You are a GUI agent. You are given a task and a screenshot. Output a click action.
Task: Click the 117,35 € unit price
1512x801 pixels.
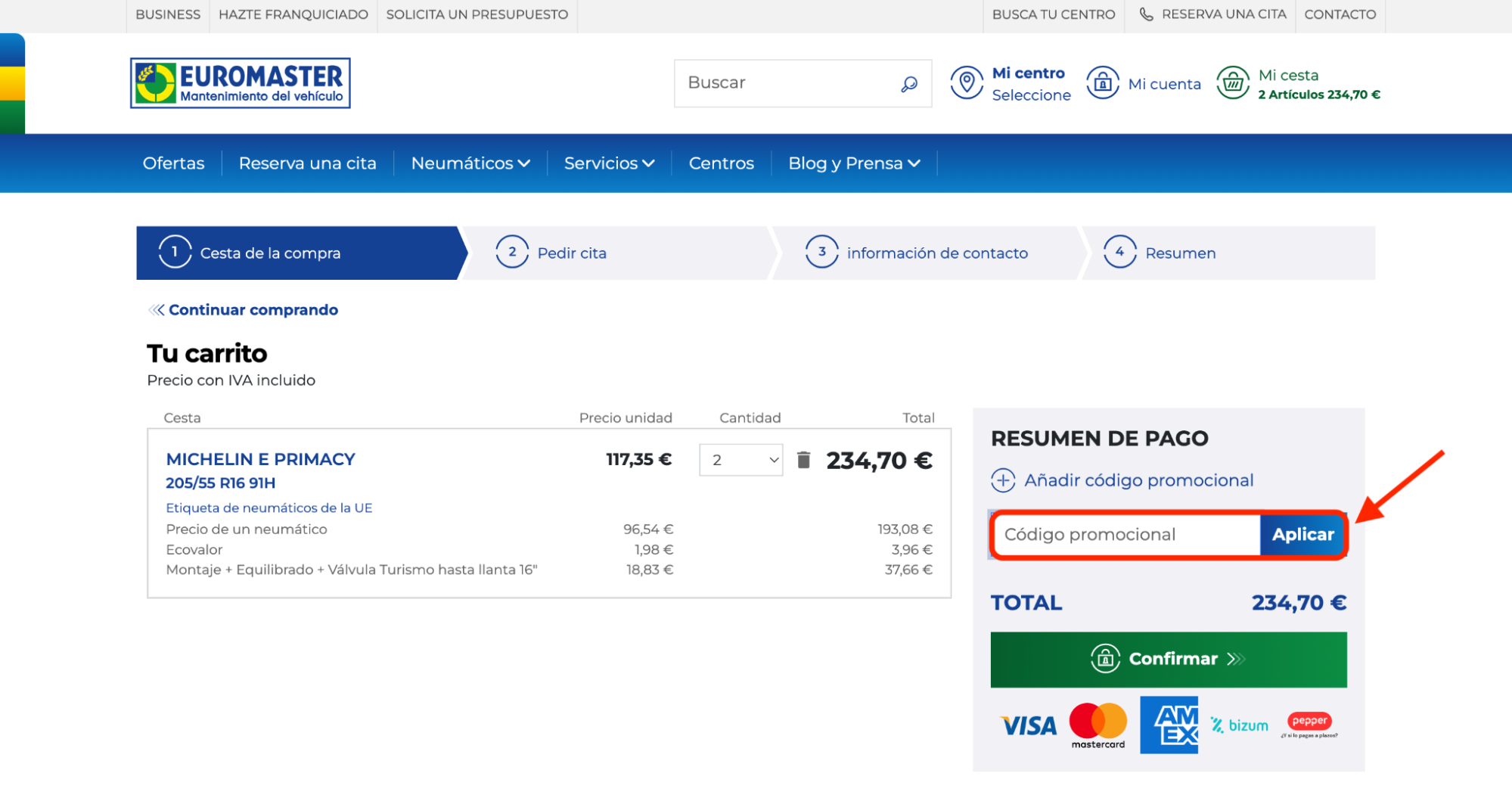pos(639,459)
